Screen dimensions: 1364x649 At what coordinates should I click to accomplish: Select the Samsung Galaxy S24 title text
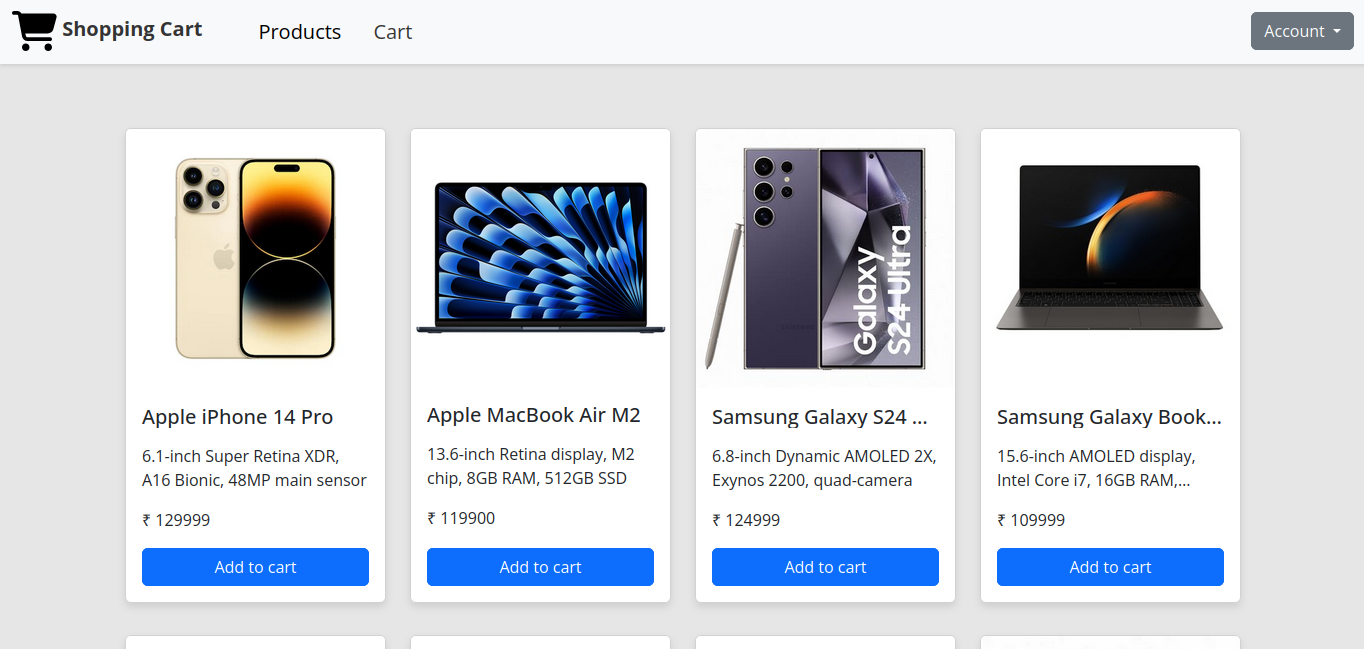[x=819, y=417]
